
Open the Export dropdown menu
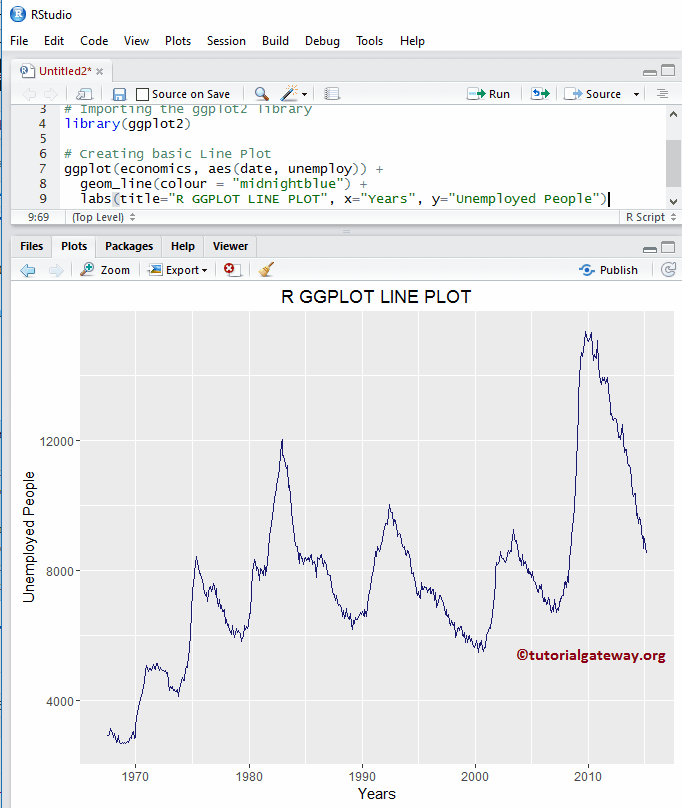[x=178, y=270]
